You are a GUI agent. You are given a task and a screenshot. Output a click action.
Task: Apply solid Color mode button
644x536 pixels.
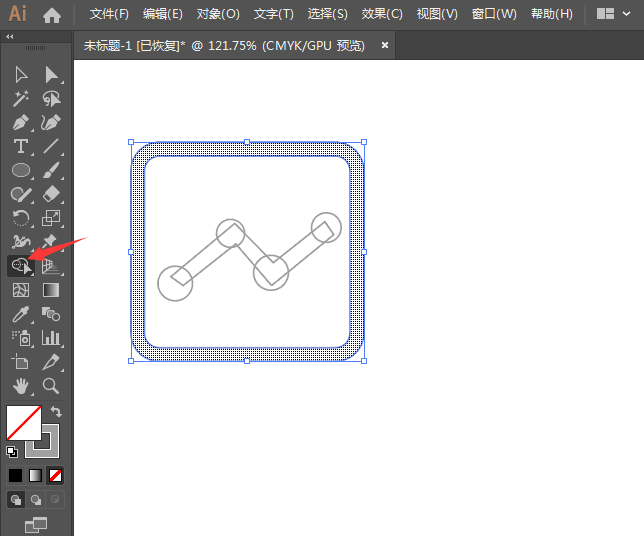point(16,476)
